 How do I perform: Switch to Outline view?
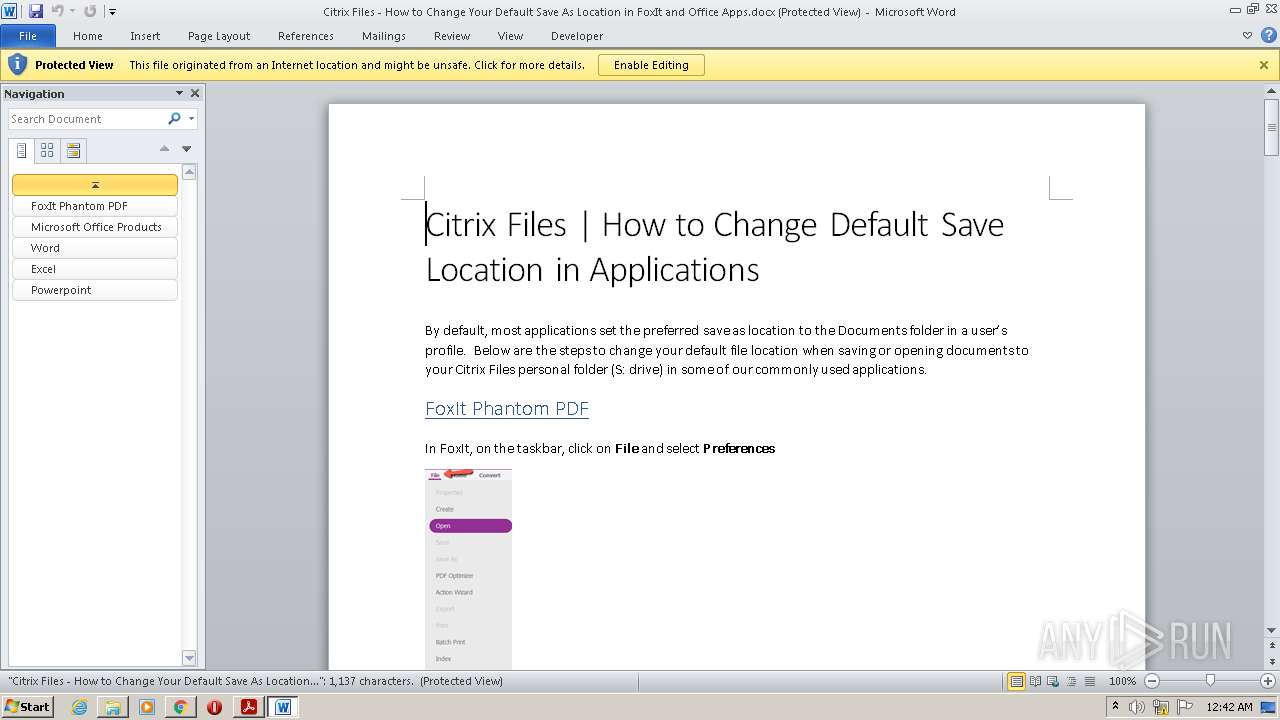1071,681
